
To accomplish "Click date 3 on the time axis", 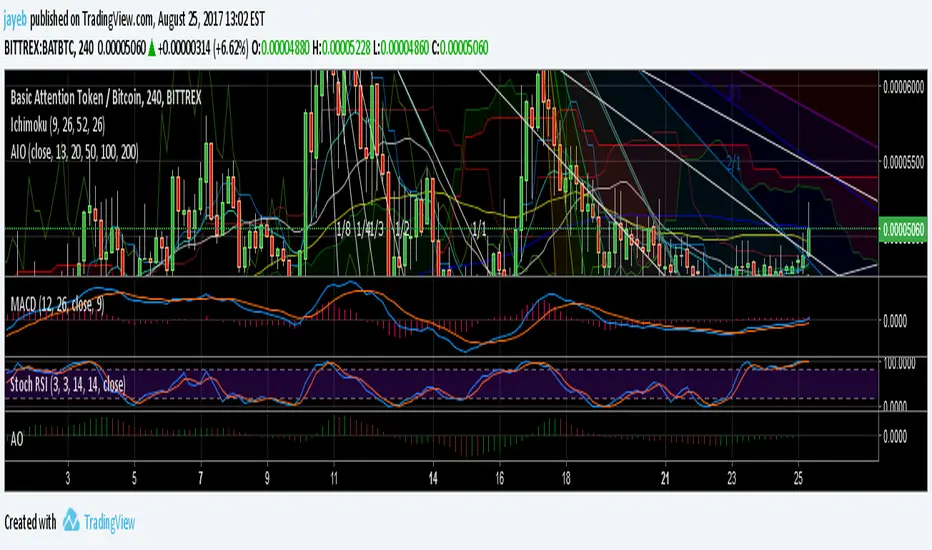I will pyautogui.click(x=68, y=479).
